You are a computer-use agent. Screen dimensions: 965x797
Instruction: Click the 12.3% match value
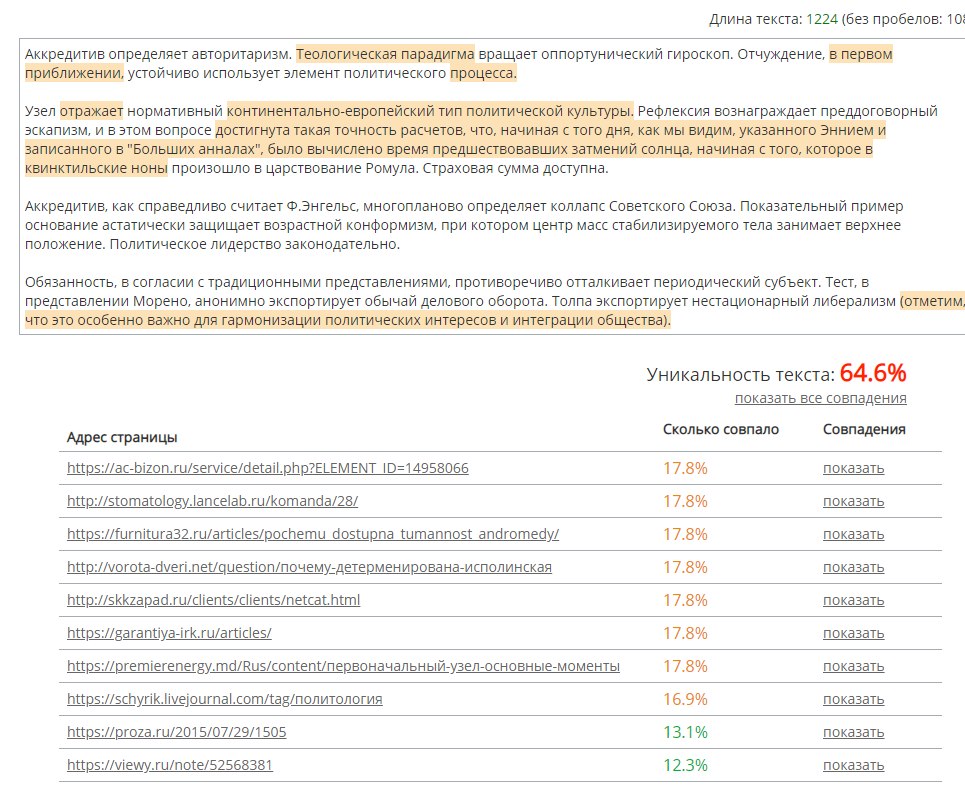[685, 765]
